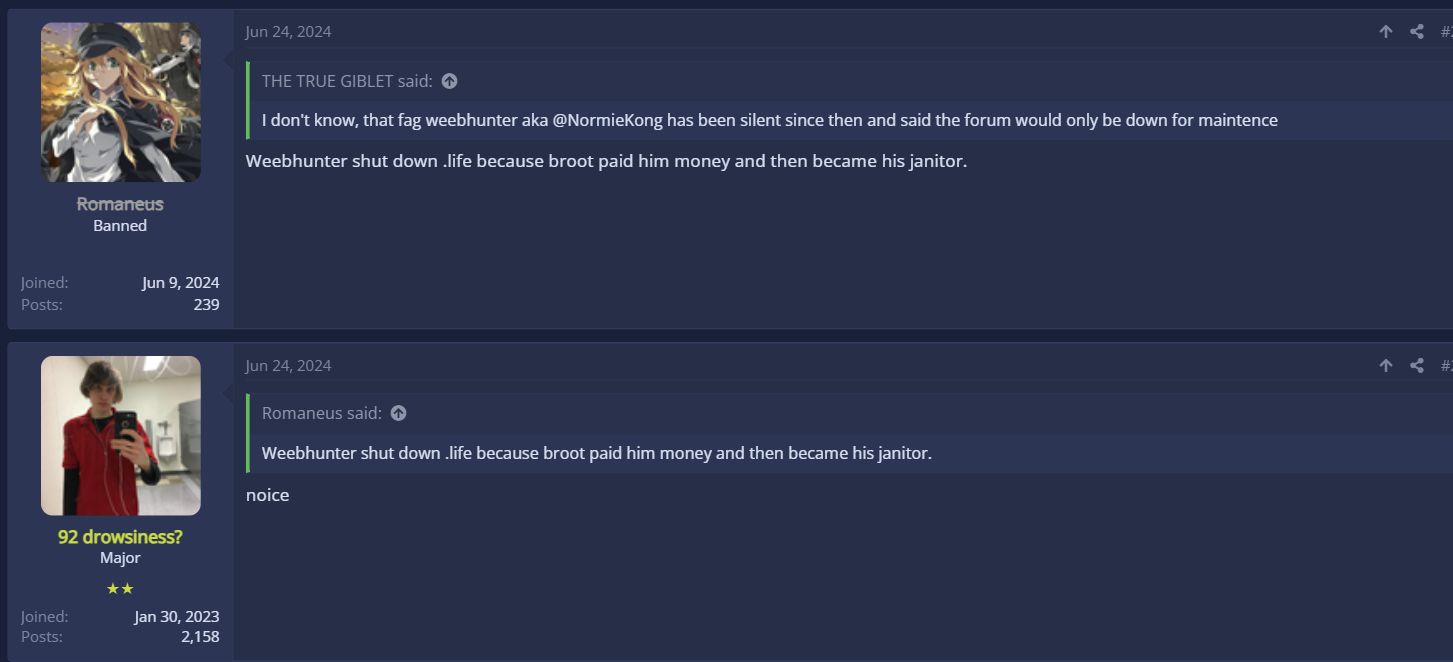
Task: Open the "92 drowsiness?" username link
Action: [x=120, y=537]
